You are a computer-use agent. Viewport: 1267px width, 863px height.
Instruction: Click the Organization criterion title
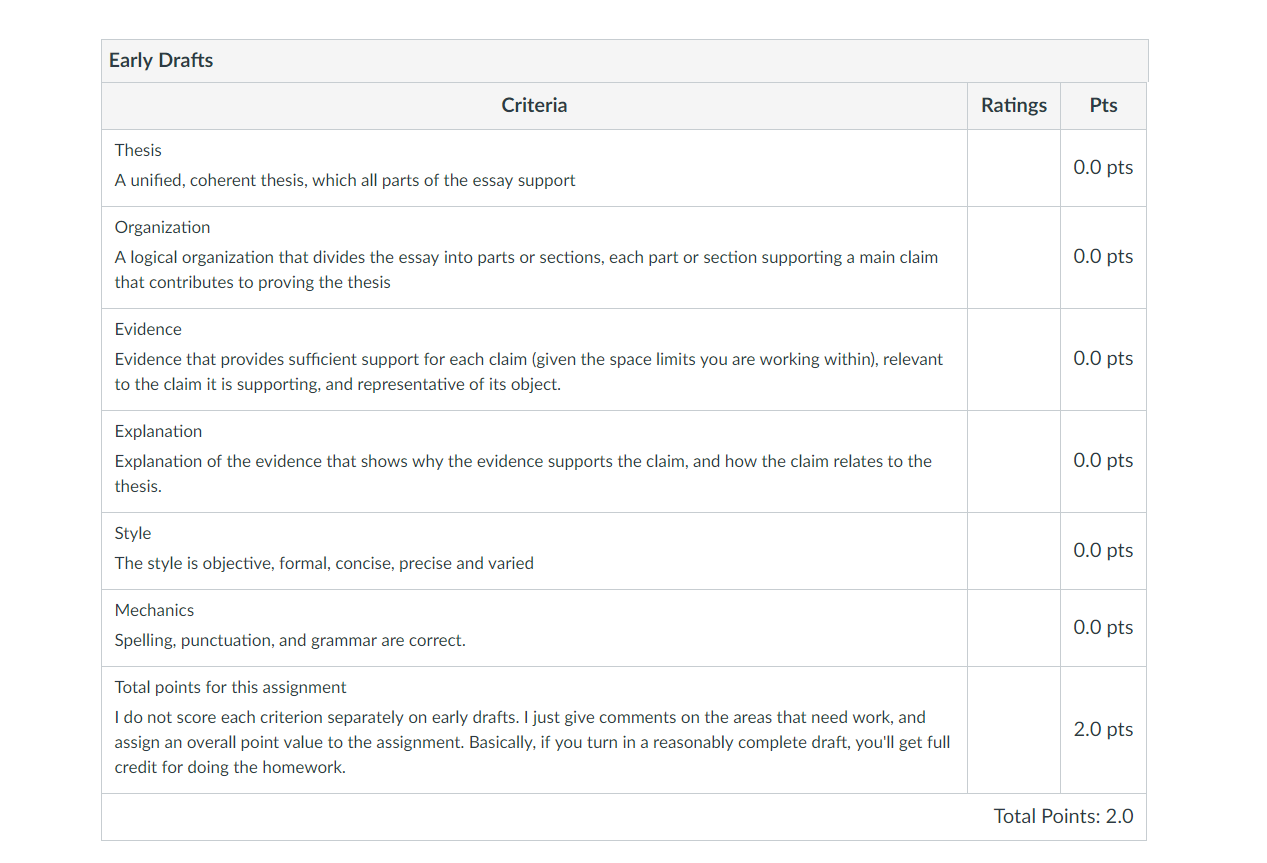point(162,227)
